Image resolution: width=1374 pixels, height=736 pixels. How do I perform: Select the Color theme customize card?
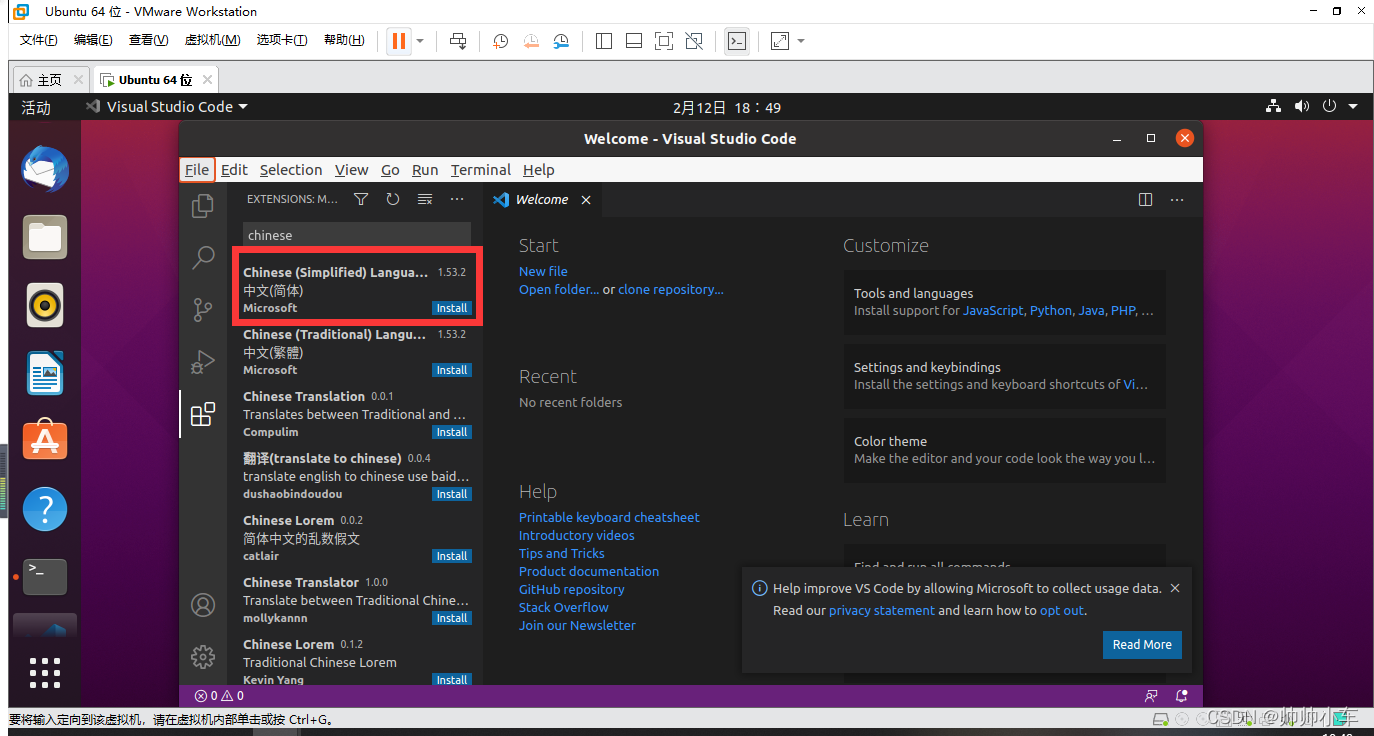point(1004,449)
